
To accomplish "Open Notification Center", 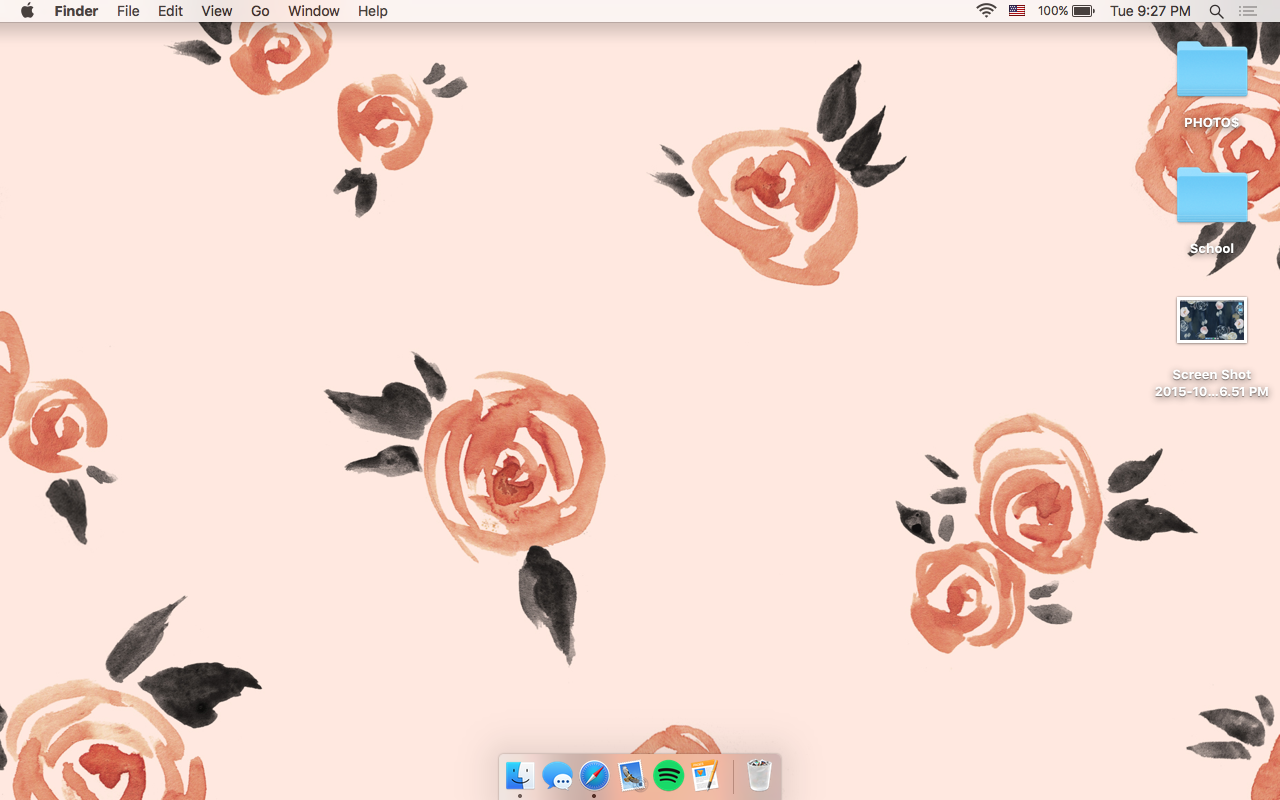I will click(x=1247, y=11).
